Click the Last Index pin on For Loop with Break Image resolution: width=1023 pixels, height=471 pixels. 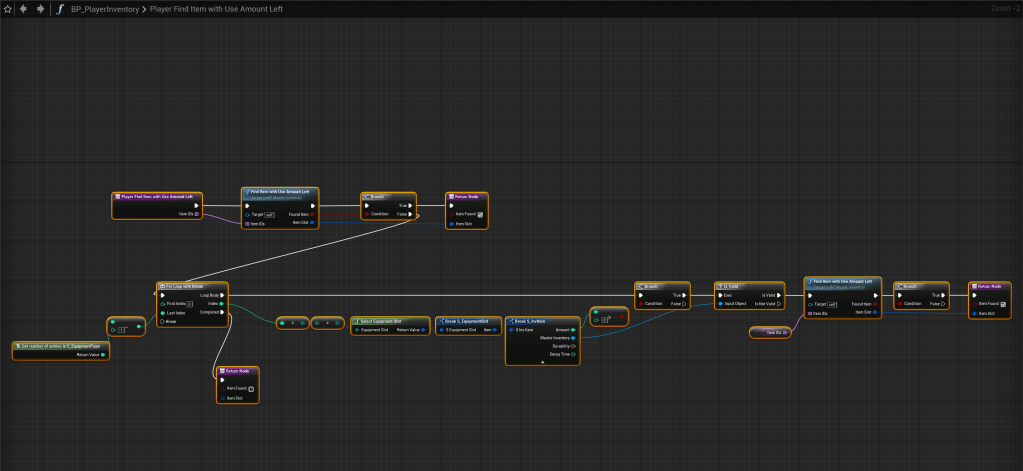[162, 313]
